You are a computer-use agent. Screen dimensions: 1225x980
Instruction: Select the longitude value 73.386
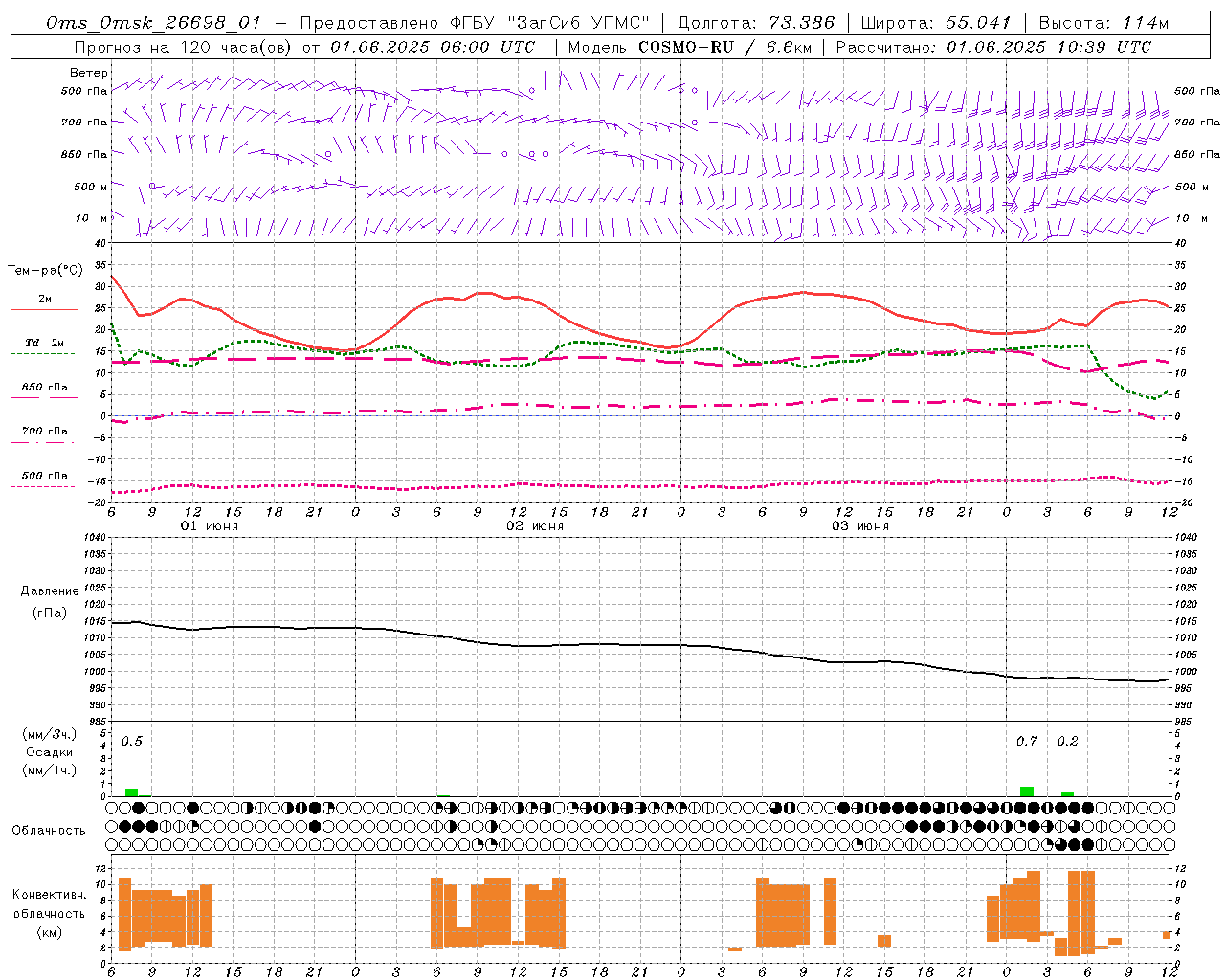pyautogui.click(x=802, y=23)
